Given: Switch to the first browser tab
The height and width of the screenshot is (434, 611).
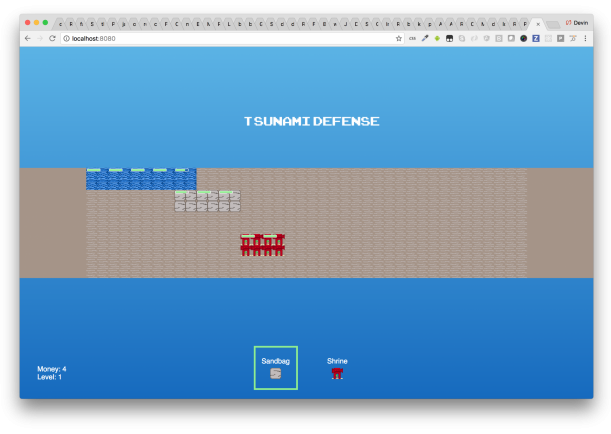Looking at the screenshot, I should (x=72, y=22).
